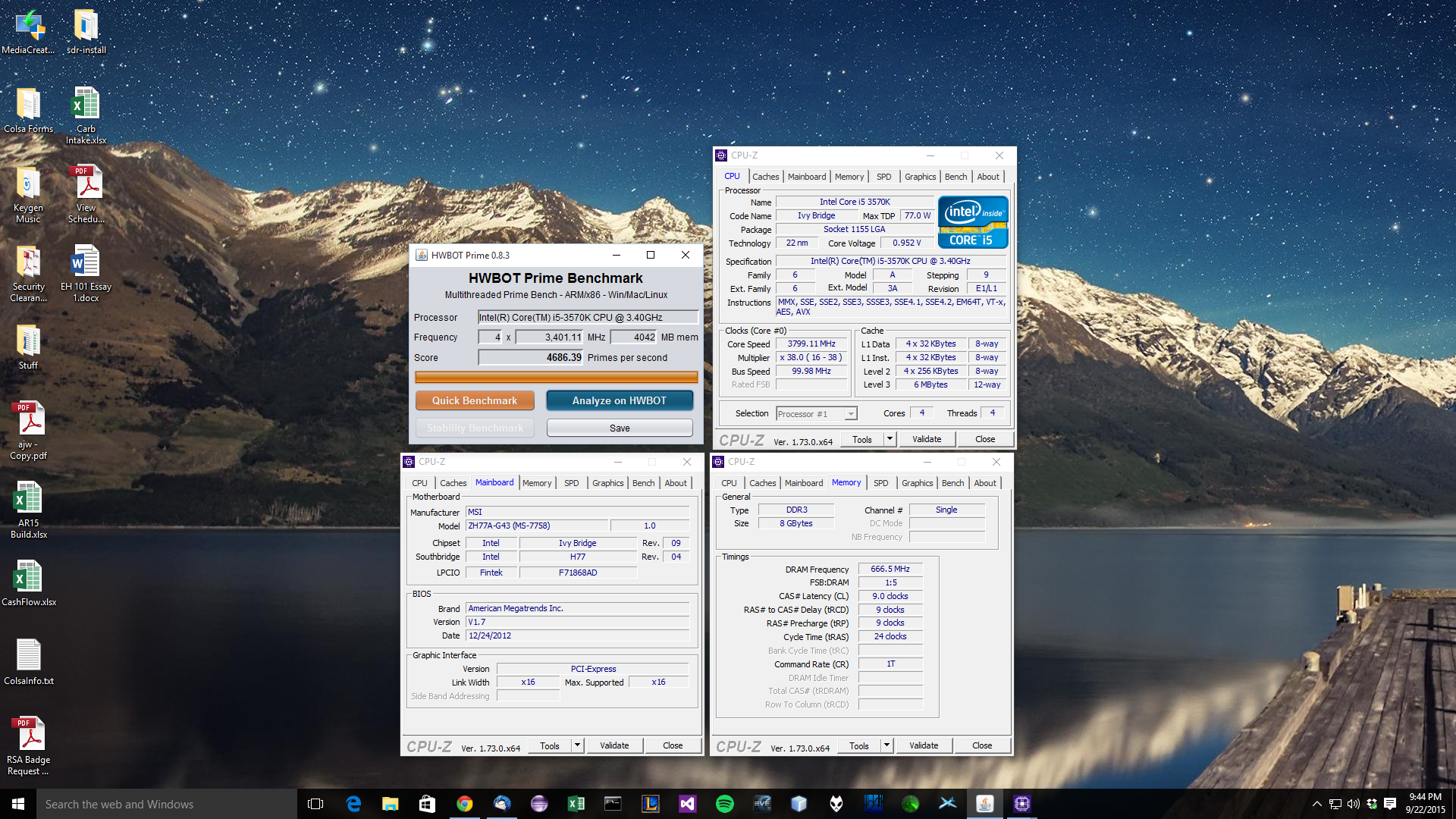The height and width of the screenshot is (819, 1456).
Task: Click Quick Benchmark button
Action: pos(475,400)
